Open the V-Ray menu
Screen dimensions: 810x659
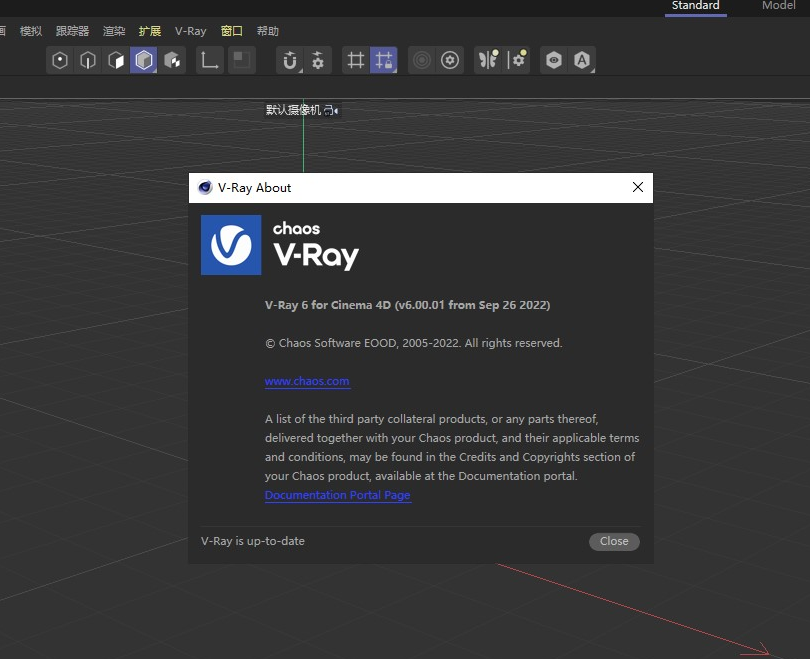[190, 31]
